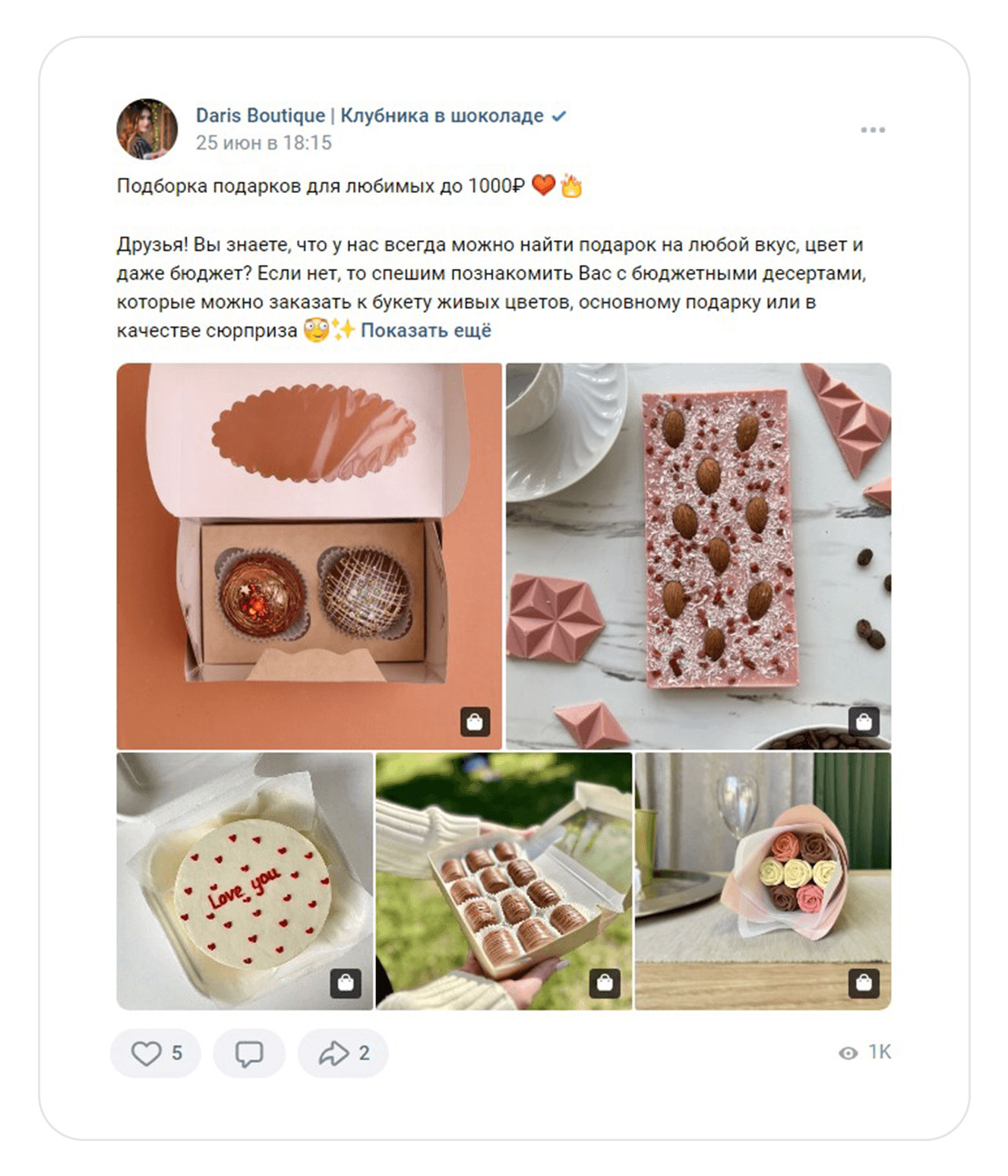Click the 1K views eye counter
Image resolution: width=1008 pixels, height=1176 pixels.
coord(864,1052)
